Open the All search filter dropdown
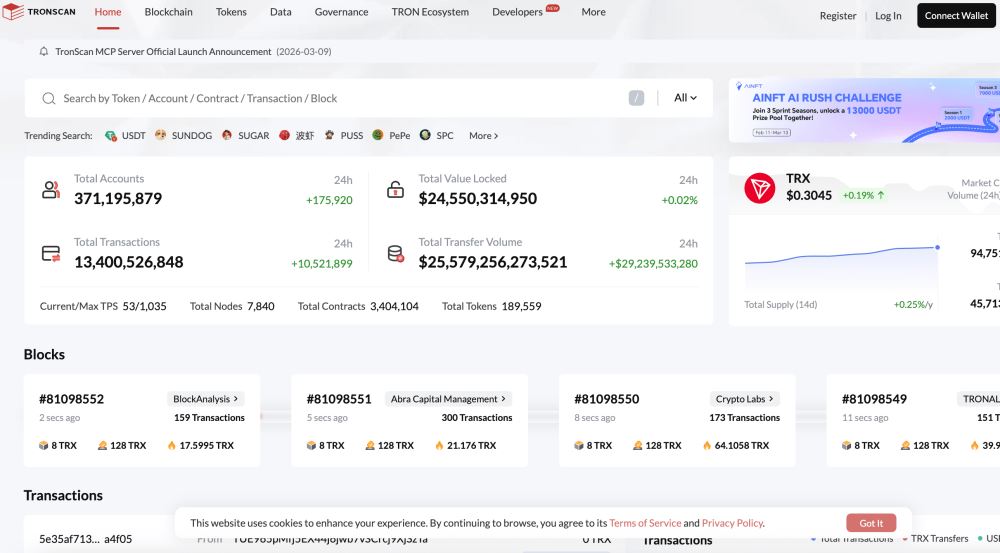 tap(685, 98)
